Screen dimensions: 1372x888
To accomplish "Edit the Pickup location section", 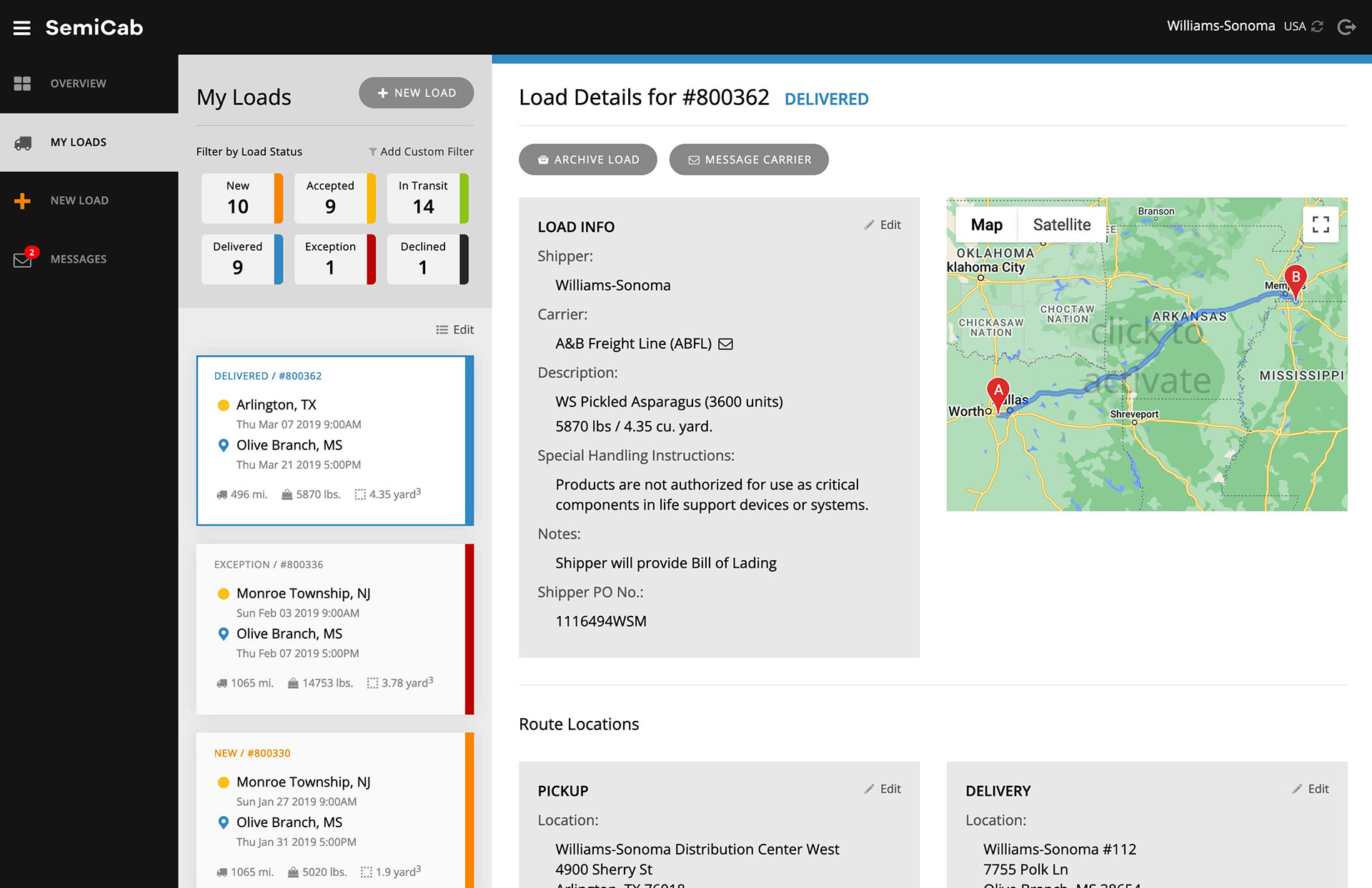I will tap(883, 789).
